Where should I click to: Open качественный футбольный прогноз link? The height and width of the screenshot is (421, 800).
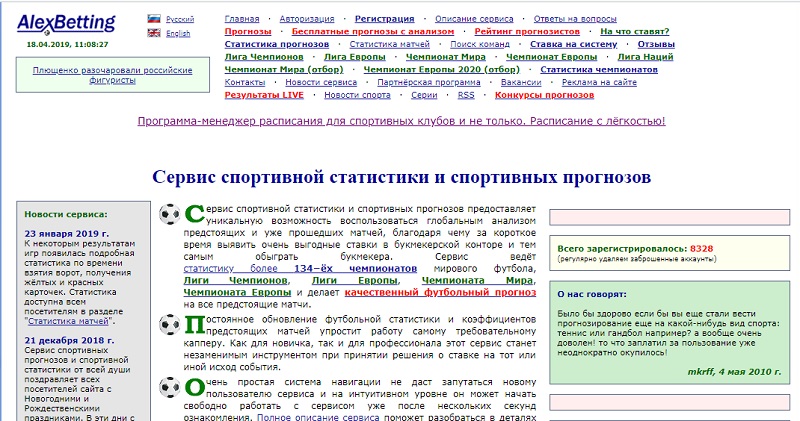point(439,293)
